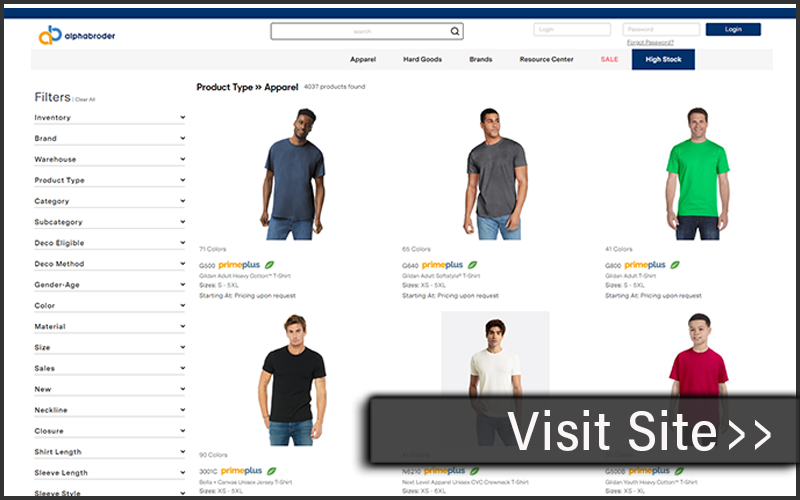Screen dimensions: 800x500
Task: Expand the New filter
Action: 110,390
